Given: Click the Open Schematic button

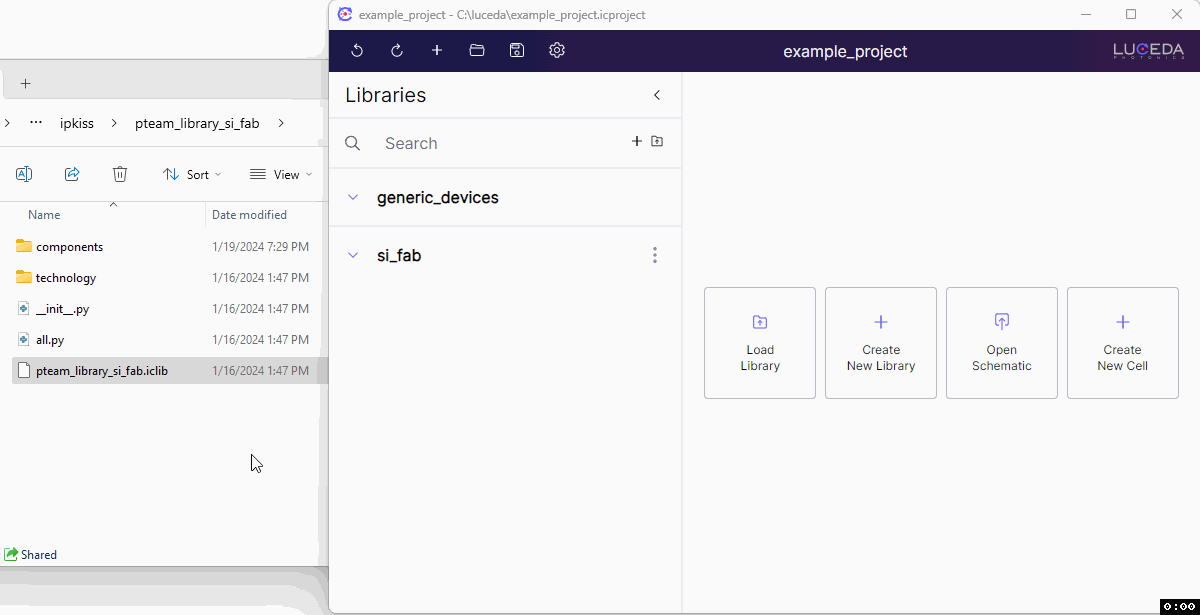Looking at the screenshot, I should (x=1001, y=343).
